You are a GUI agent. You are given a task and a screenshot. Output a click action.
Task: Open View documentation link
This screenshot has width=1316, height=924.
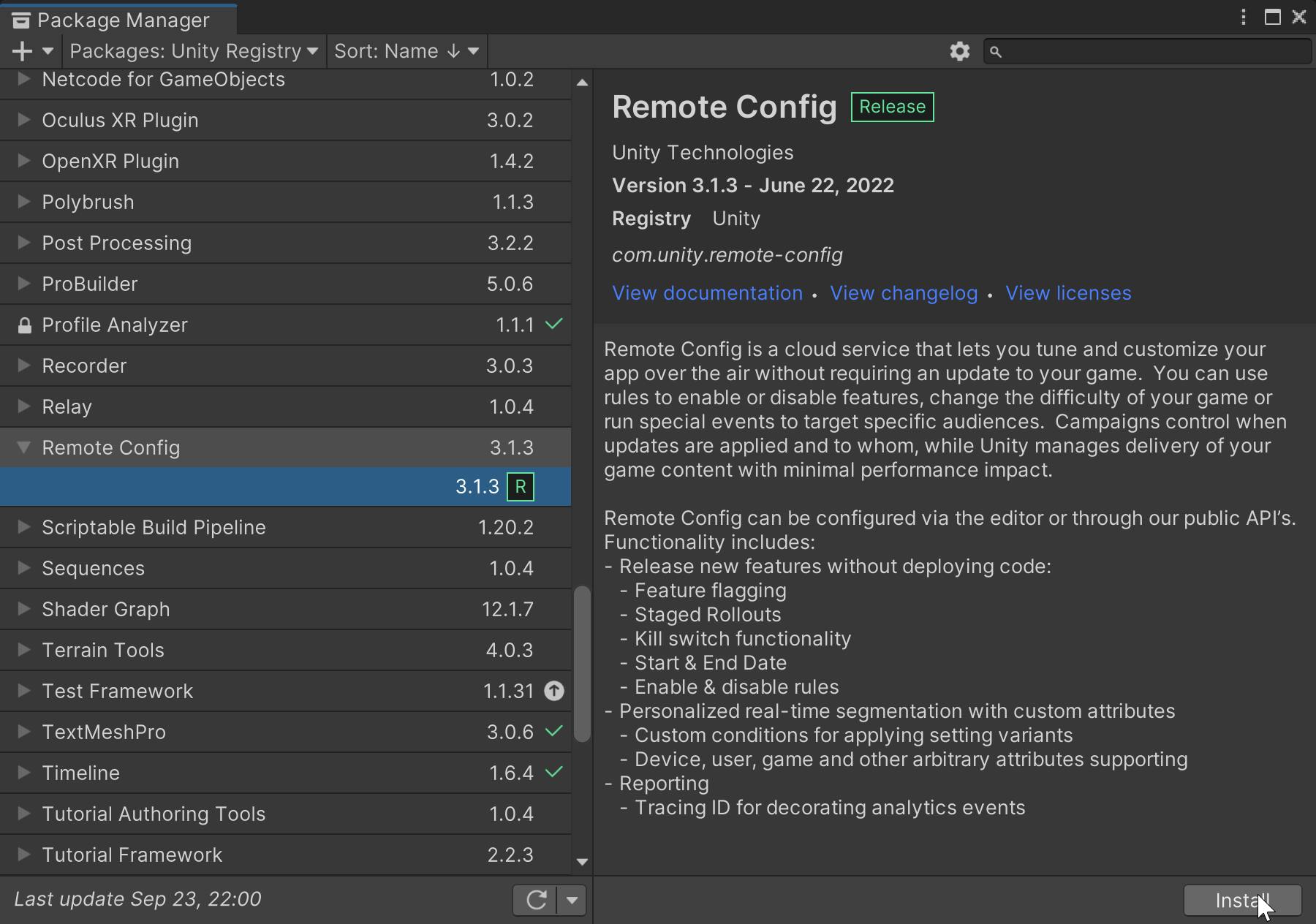[x=707, y=293]
